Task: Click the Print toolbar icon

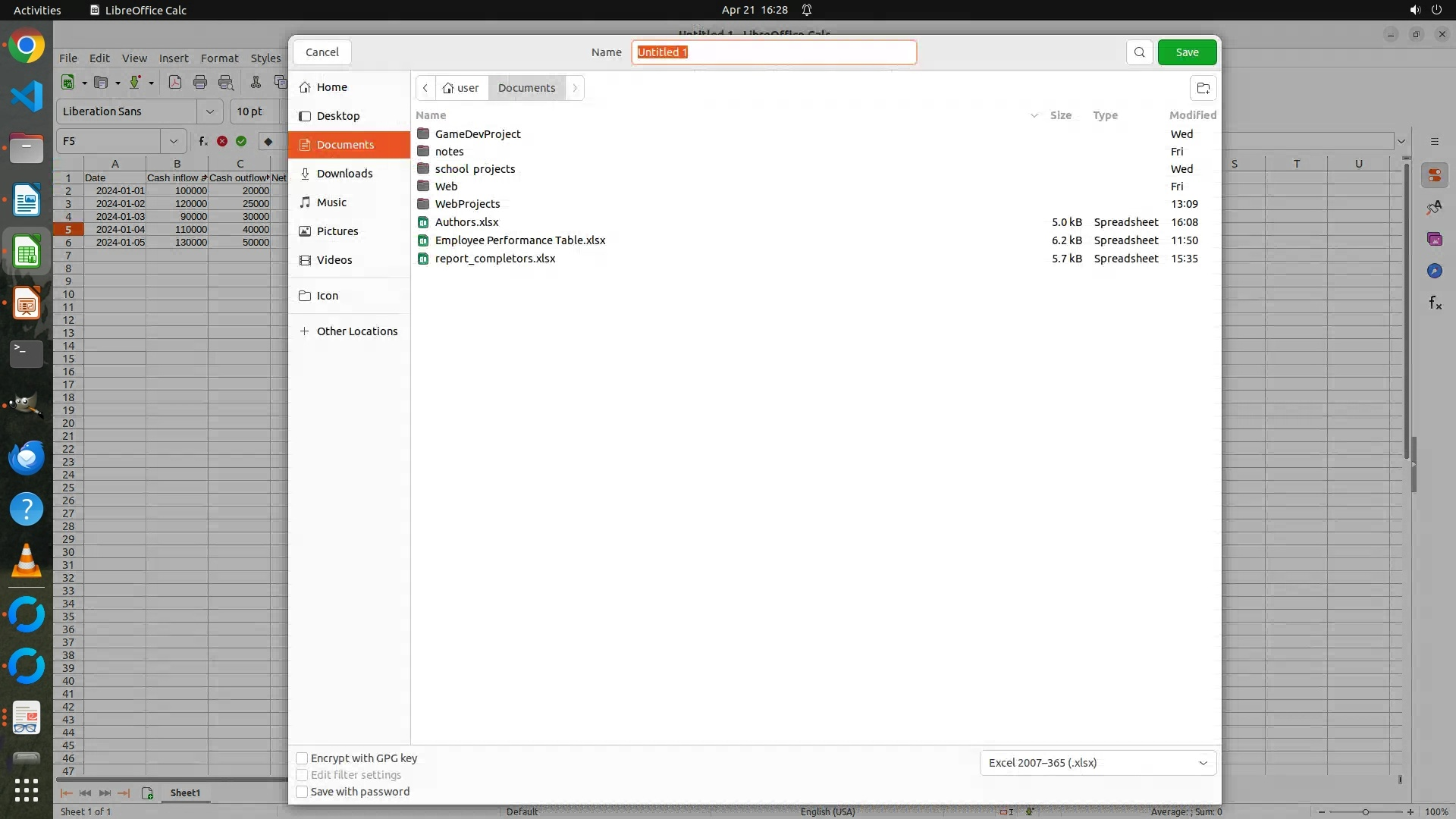Action: coord(200,83)
